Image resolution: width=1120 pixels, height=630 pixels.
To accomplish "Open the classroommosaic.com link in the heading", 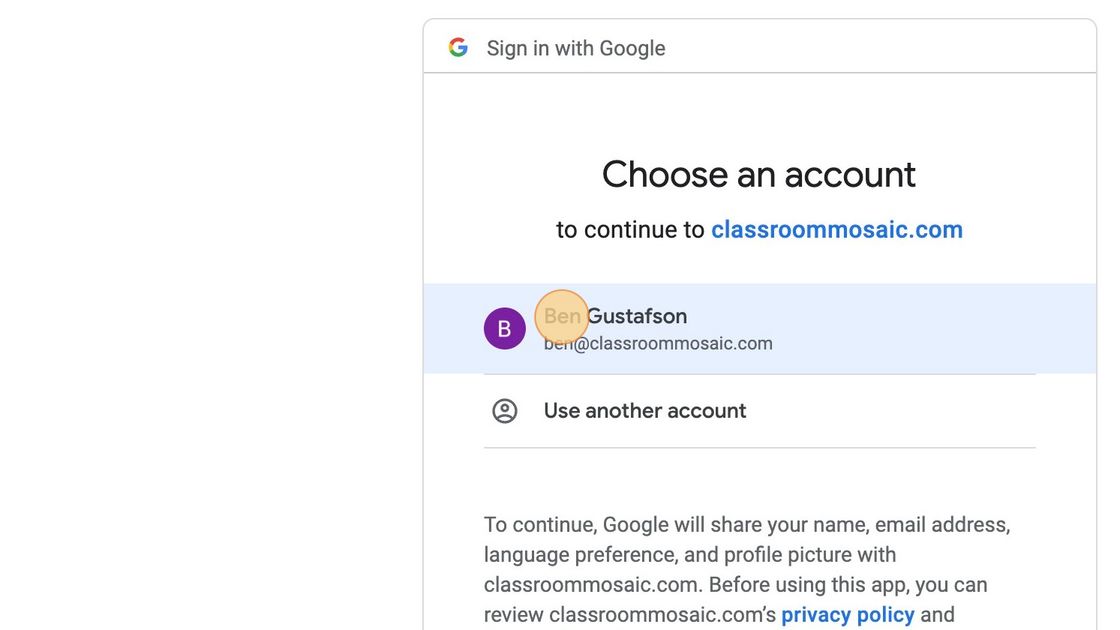I will point(837,230).
